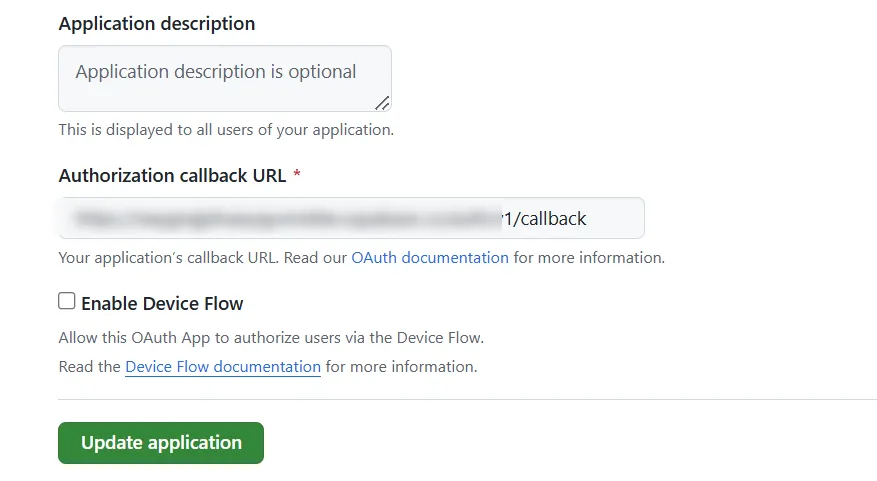Enable the Device Flow checkbox
Viewport: 877px width, 481px height.
[67, 301]
